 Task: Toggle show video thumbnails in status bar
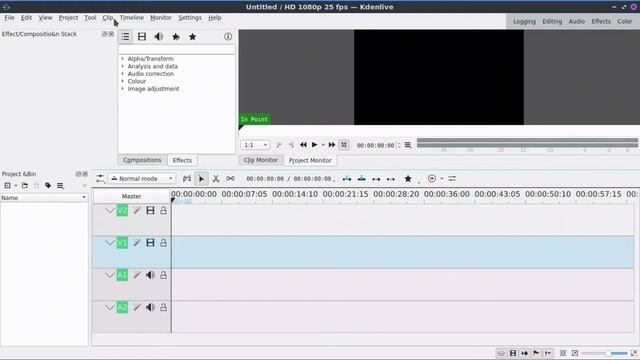point(513,353)
